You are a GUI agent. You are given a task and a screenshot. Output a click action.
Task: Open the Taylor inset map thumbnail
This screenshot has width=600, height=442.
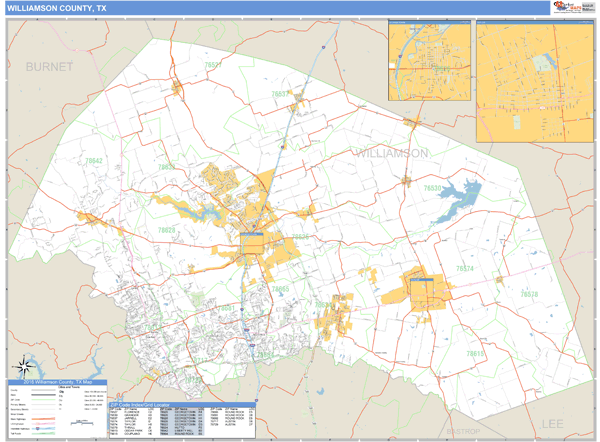point(535,81)
